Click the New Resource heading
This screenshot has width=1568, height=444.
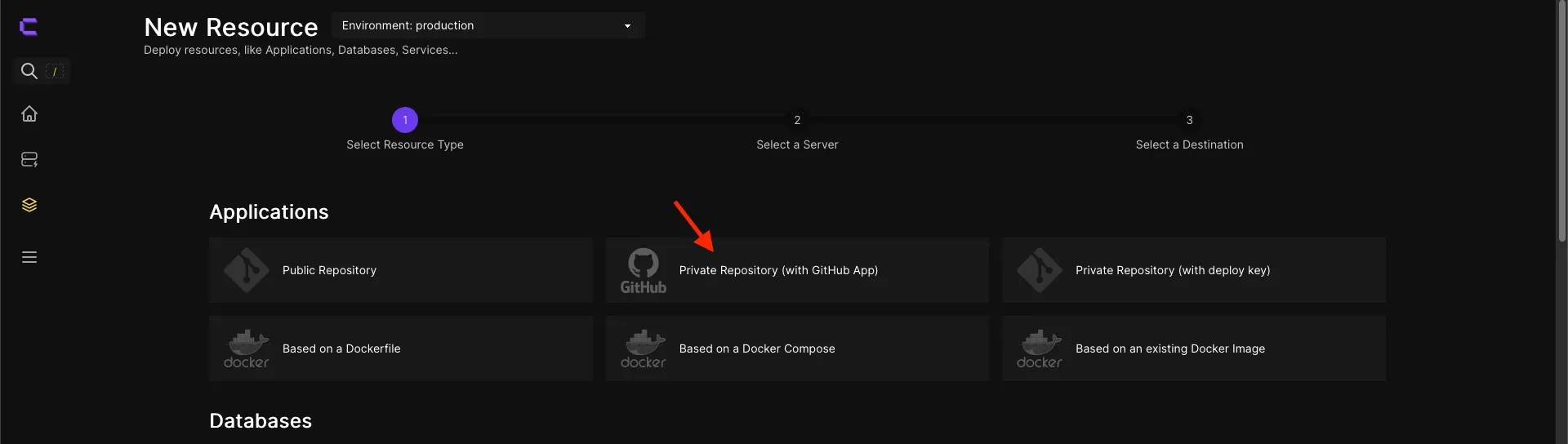[231, 27]
